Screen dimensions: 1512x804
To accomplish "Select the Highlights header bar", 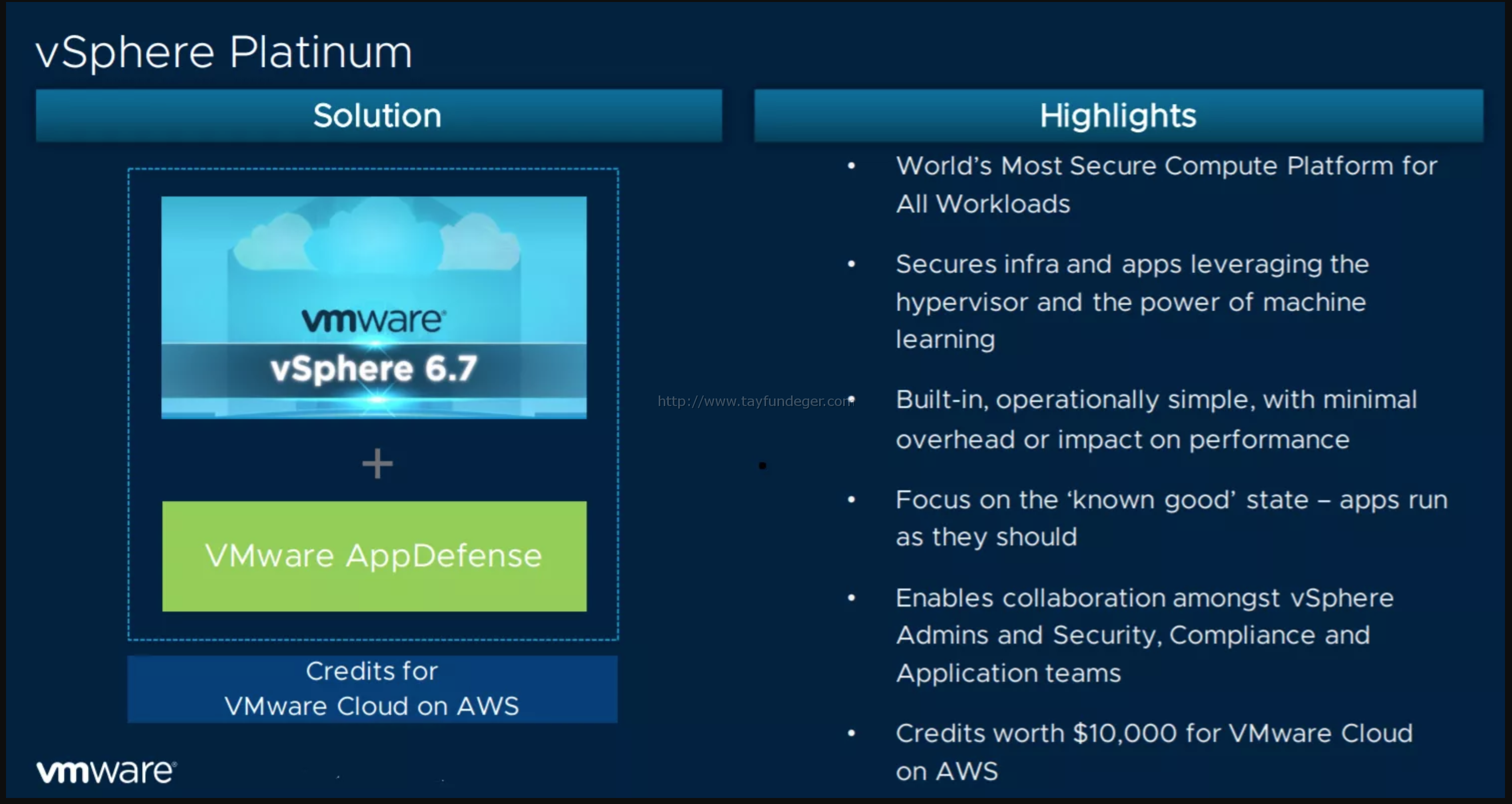I will pyautogui.click(x=1118, y=116).
